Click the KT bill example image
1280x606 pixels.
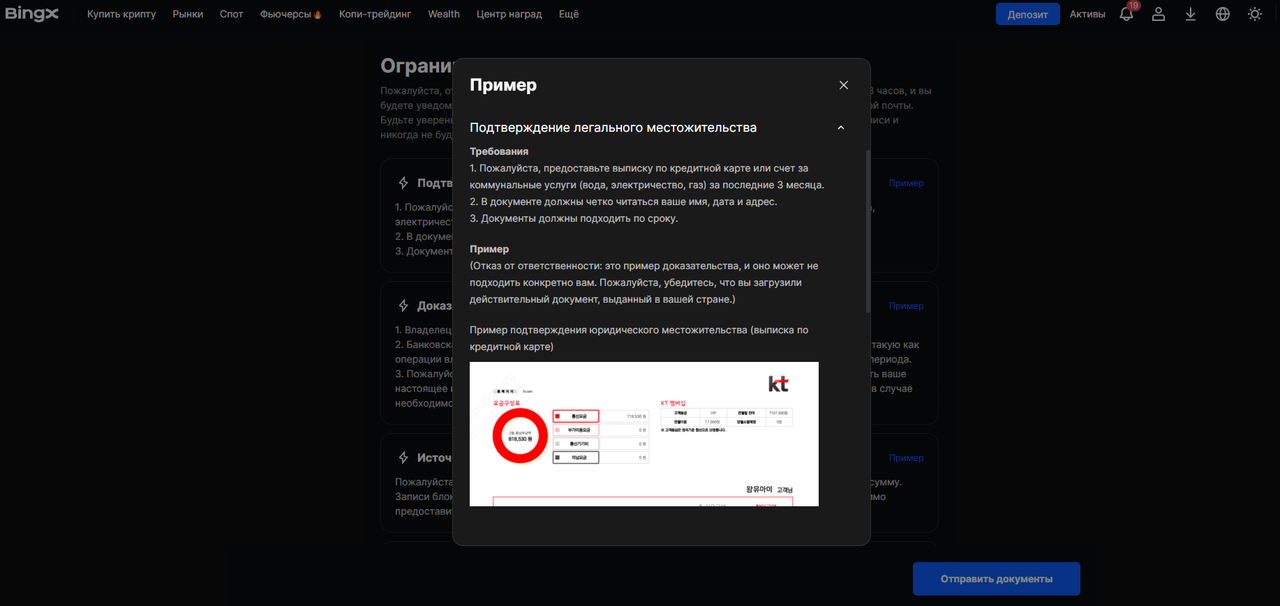(x=644, y=433)
